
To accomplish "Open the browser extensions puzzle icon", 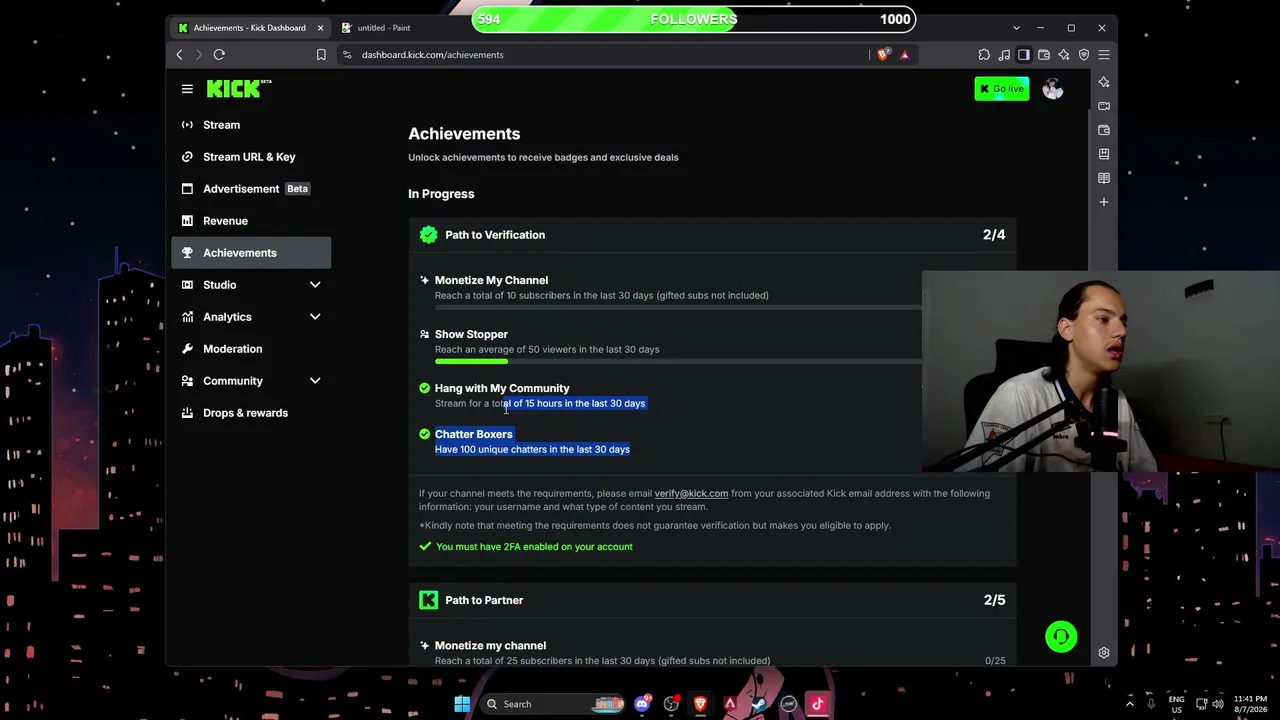I will pyautogui.click(x=984, y=55).
